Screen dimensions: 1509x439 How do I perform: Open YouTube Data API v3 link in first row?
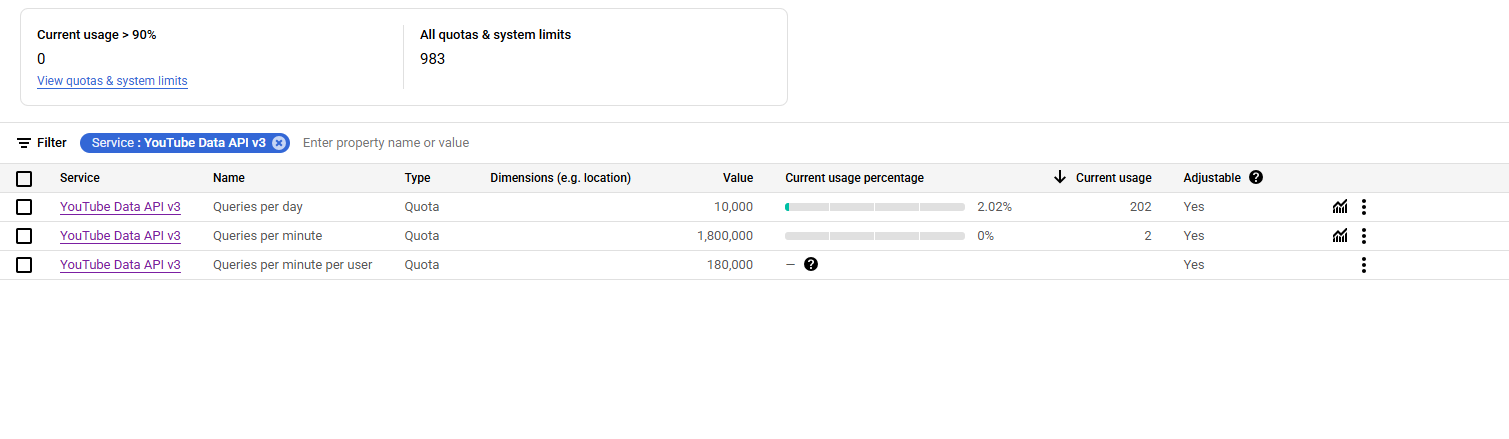click(x=120, y=207)
